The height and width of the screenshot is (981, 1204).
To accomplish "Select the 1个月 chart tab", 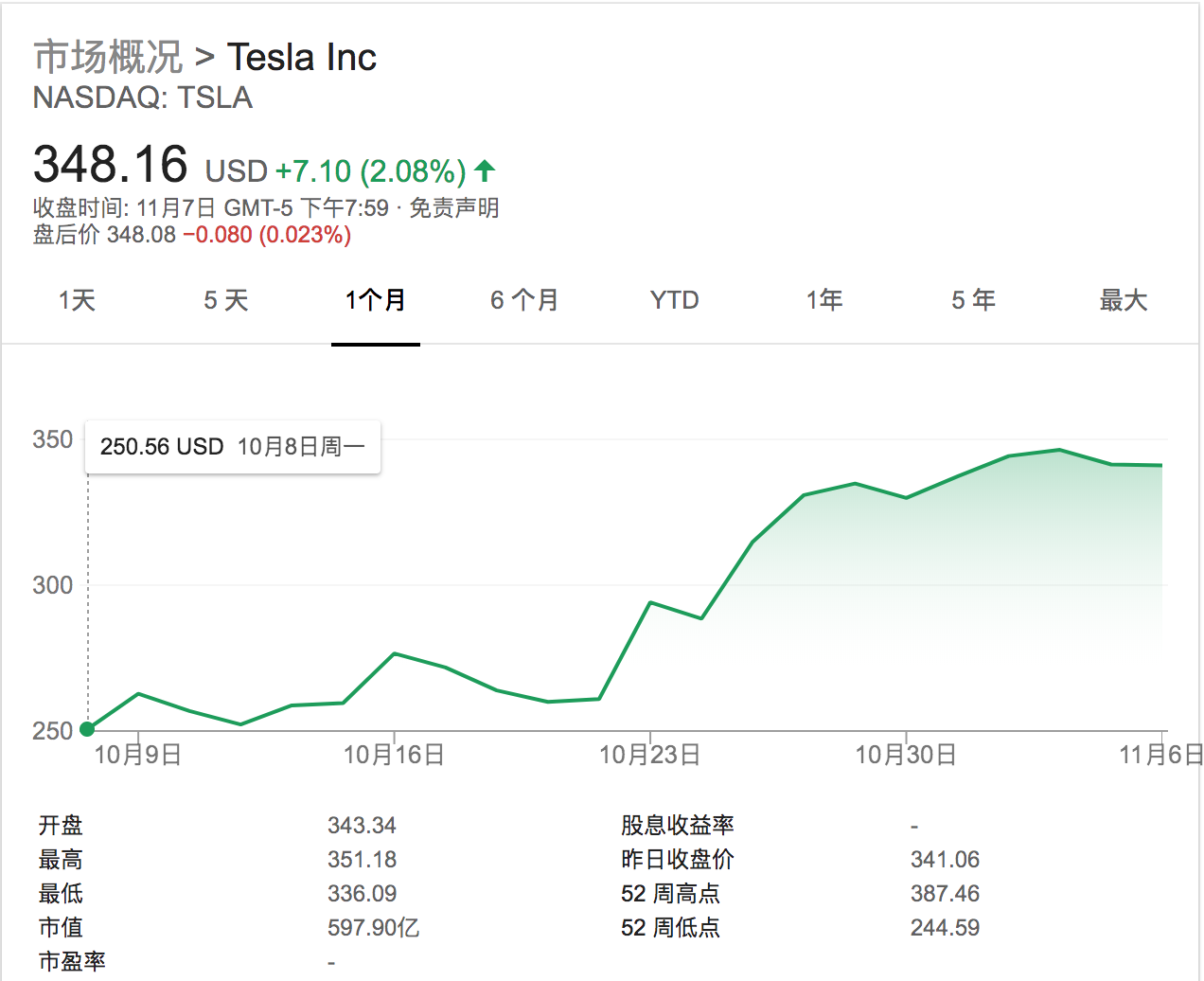I will click(376, 301).
